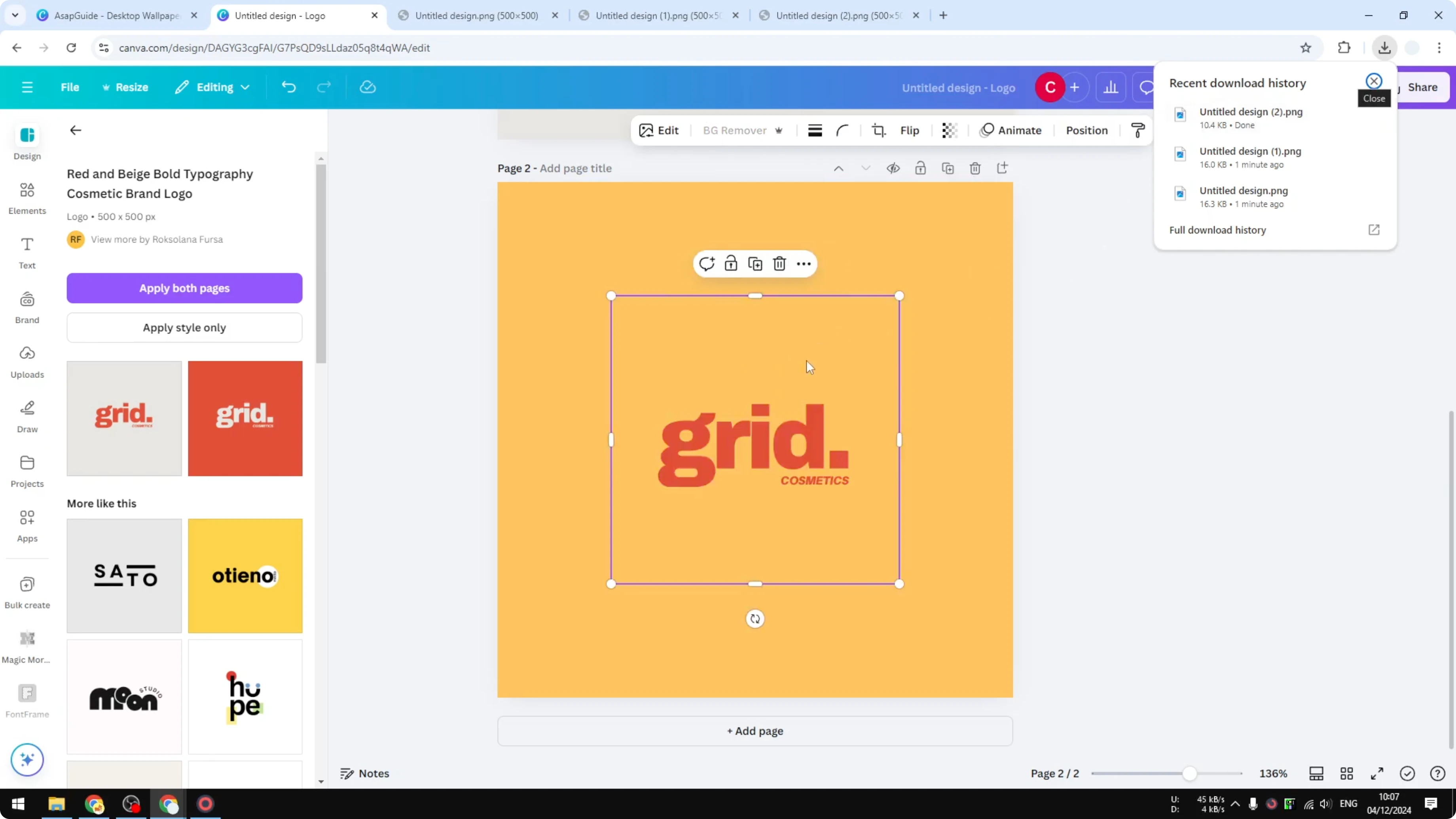Screen dimensions: 1456x819
Task: Select the yellow otieno logo thumbnail
Action: click(x=245, y=575)
